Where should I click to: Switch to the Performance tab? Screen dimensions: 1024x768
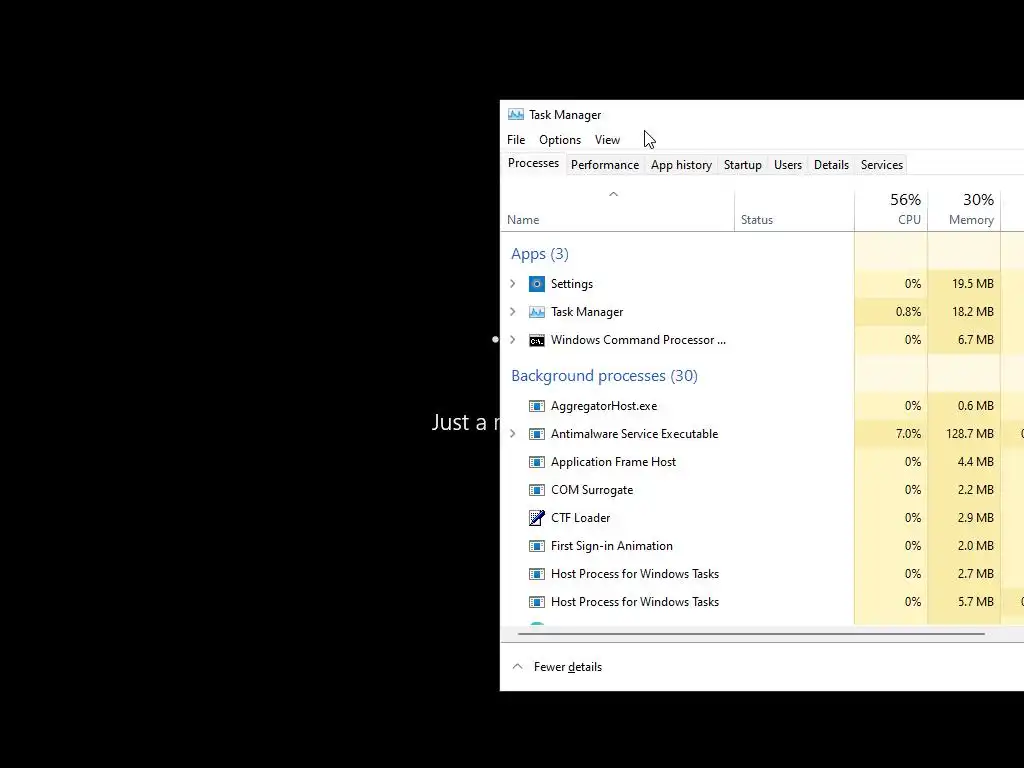pos(605,165)
